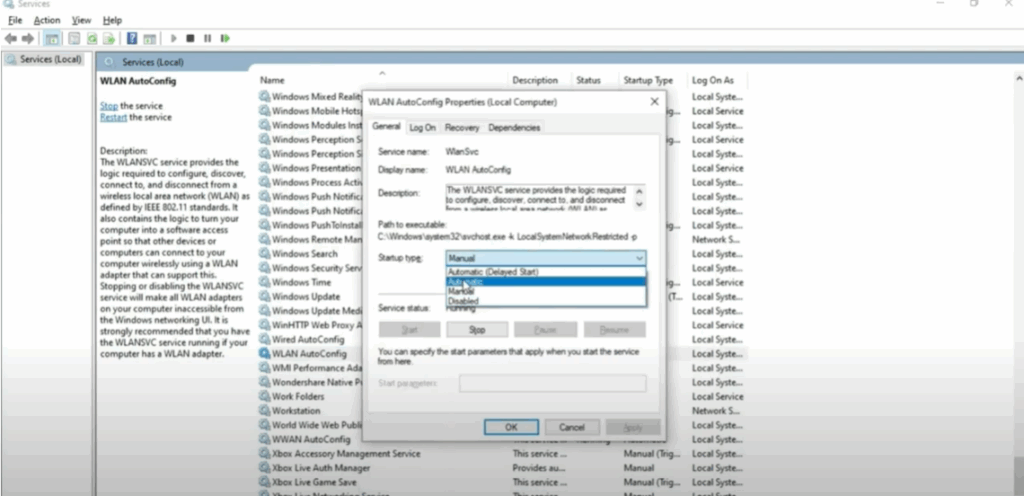Click the Restart Service green toolbar icon
Screen dimensions: 1024x496
[x=225, y=39]
